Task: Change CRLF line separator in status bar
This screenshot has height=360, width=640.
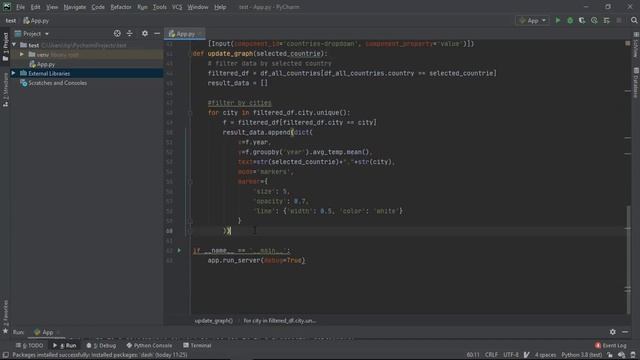Action: 491,355
